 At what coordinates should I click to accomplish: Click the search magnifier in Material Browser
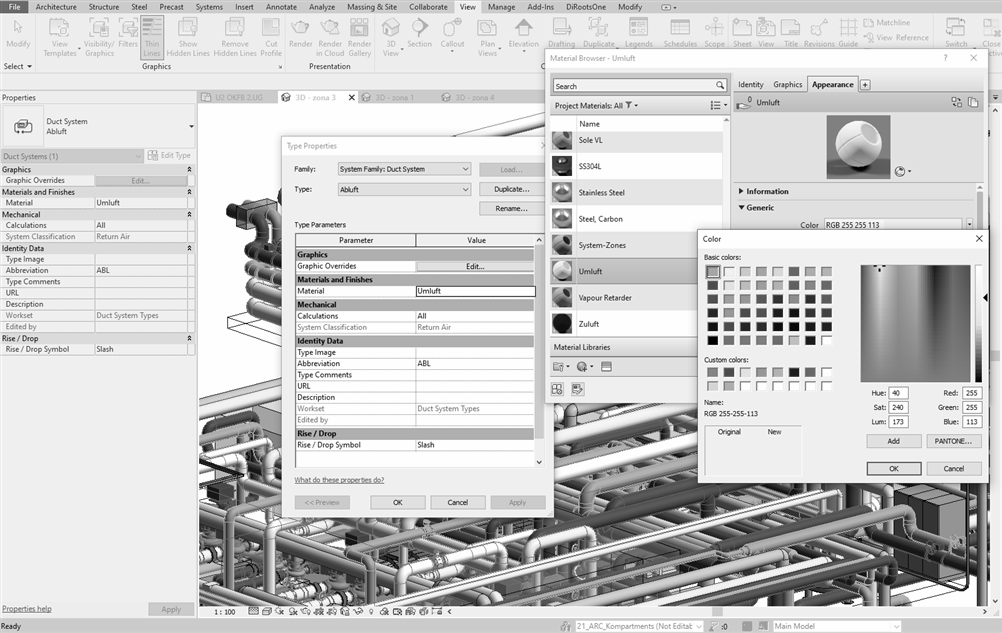719,86
